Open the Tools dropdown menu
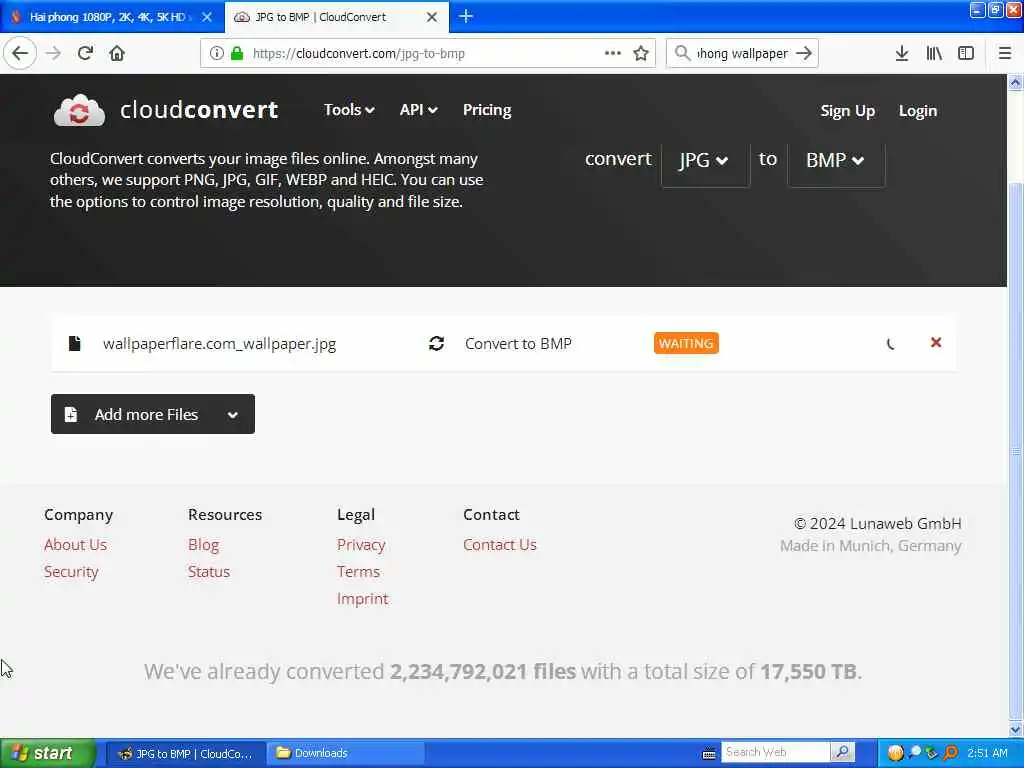This screenshot has height=768, width=1024. coord(349,110)
